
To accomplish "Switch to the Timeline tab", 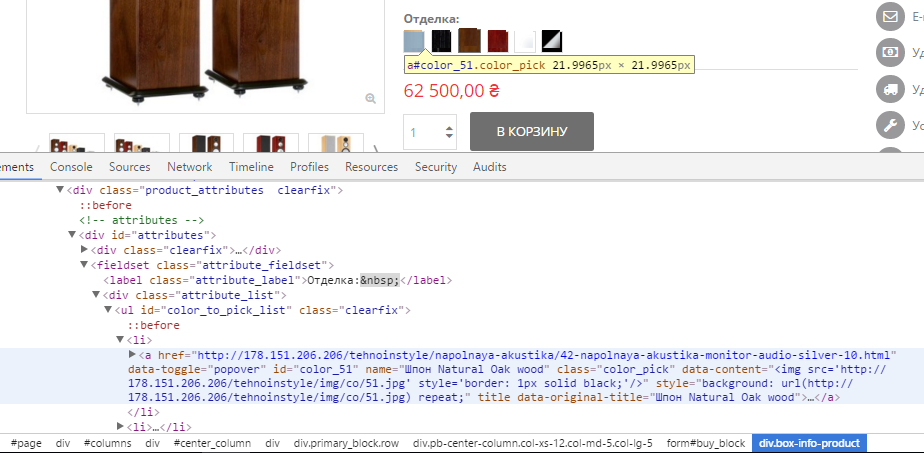I will click(x=251, y=167).
